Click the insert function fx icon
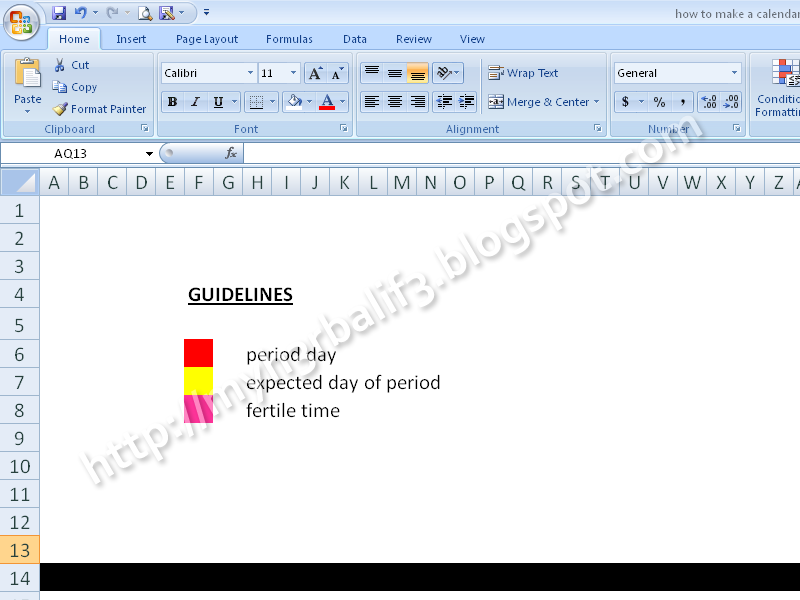Screen dimensions: 800x600 coord(231,153)
